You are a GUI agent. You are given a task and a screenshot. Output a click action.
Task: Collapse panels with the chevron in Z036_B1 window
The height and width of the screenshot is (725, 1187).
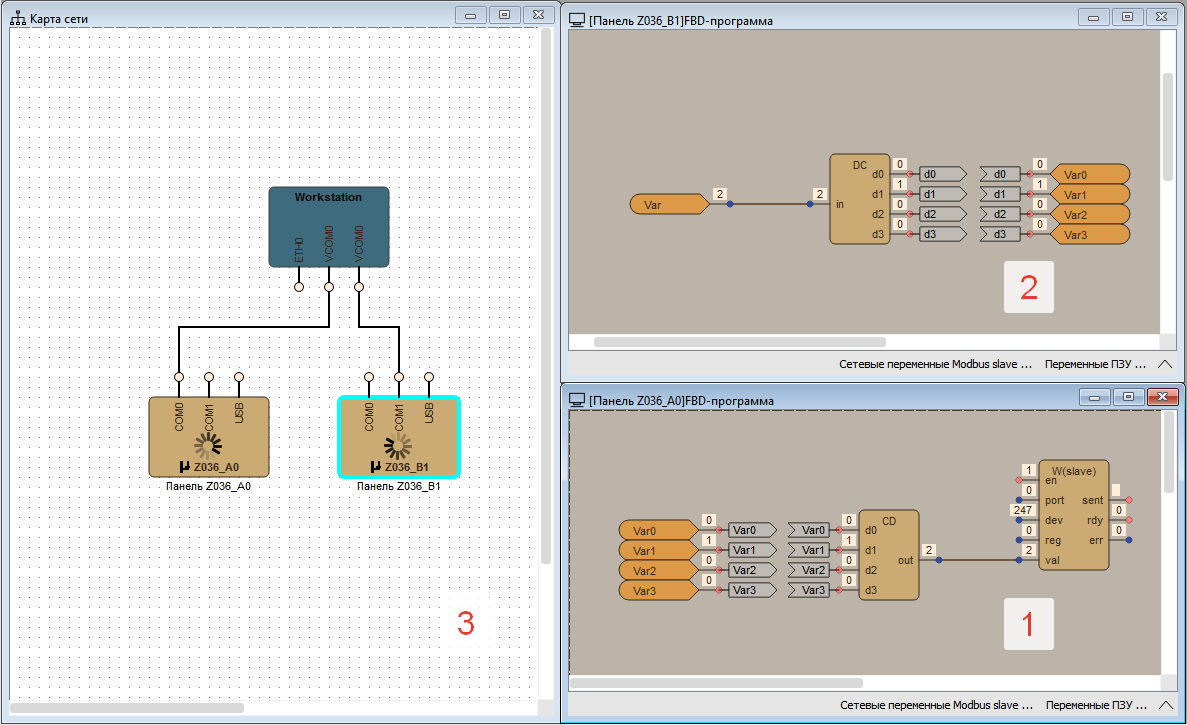click(x=1164, y=364)
